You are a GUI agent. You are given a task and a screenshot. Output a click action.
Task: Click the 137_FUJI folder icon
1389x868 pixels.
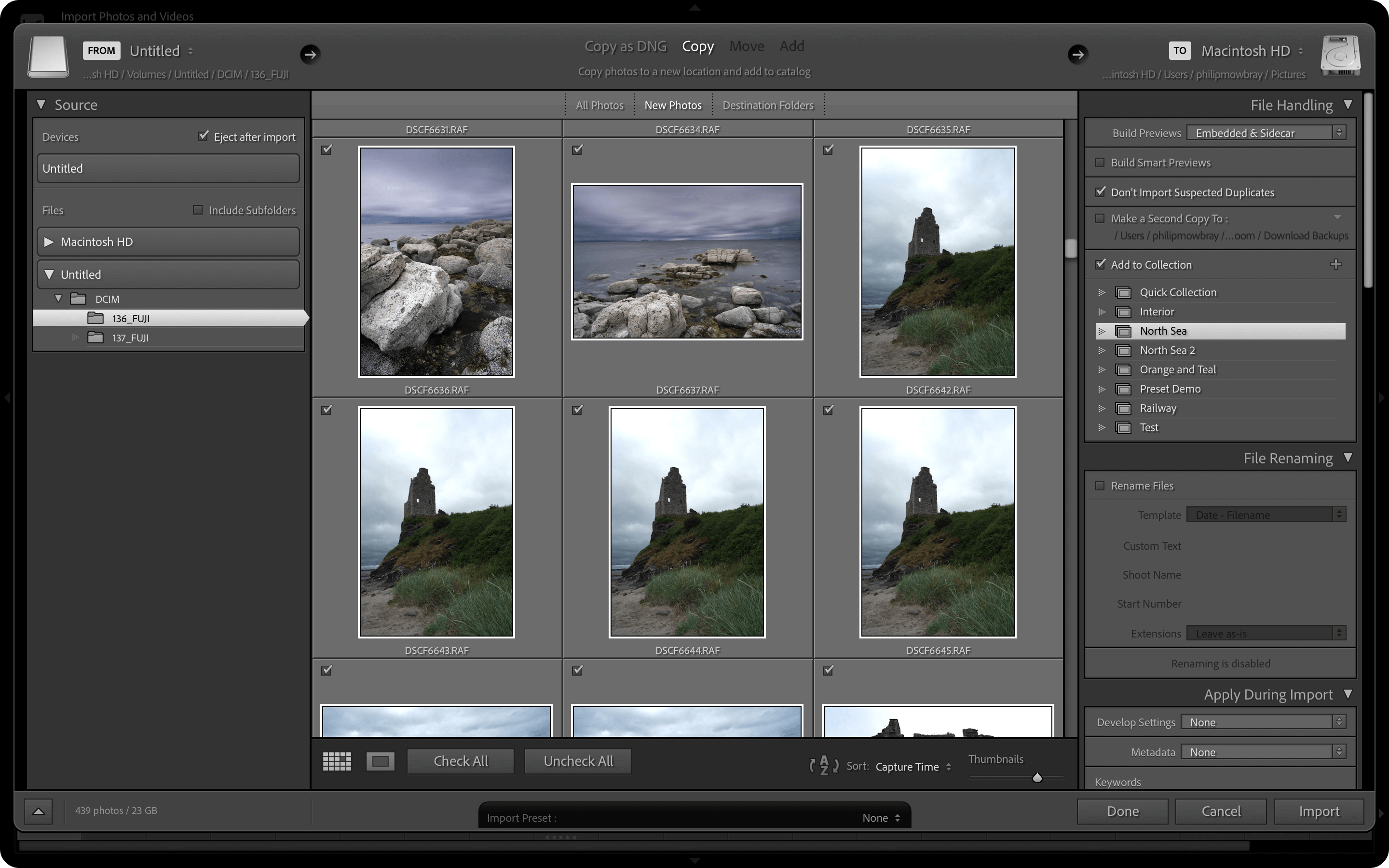pos(95,337)
